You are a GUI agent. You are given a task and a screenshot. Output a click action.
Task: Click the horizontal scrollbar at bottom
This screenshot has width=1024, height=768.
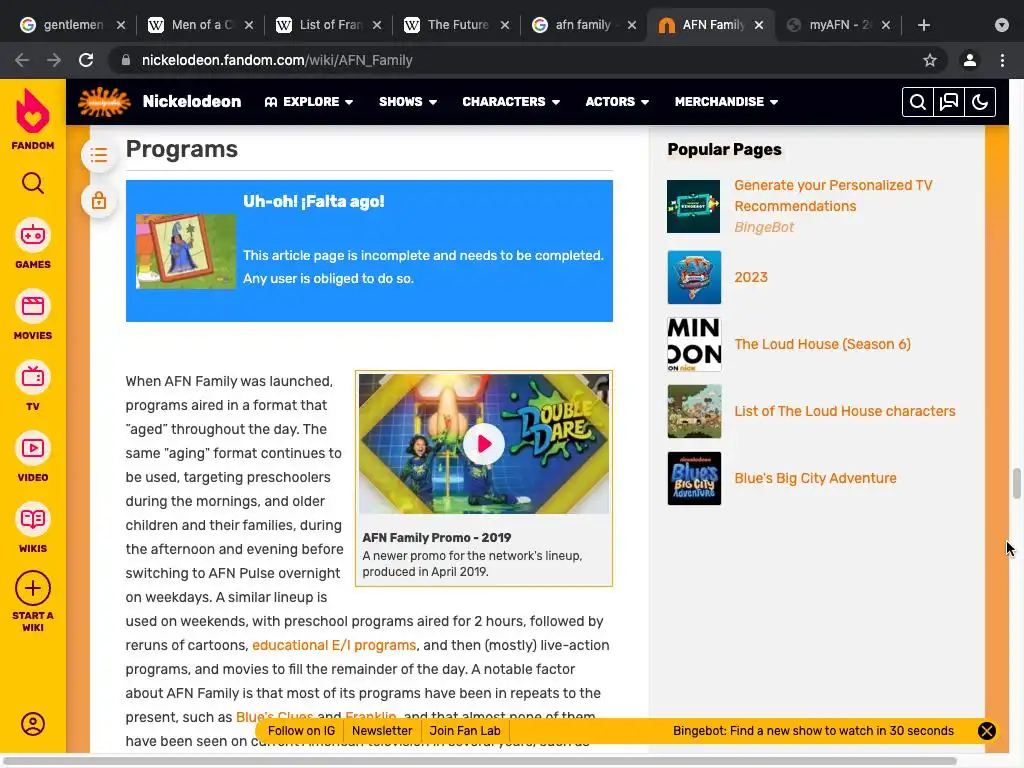pyautogui.click(x=480, y=761)
